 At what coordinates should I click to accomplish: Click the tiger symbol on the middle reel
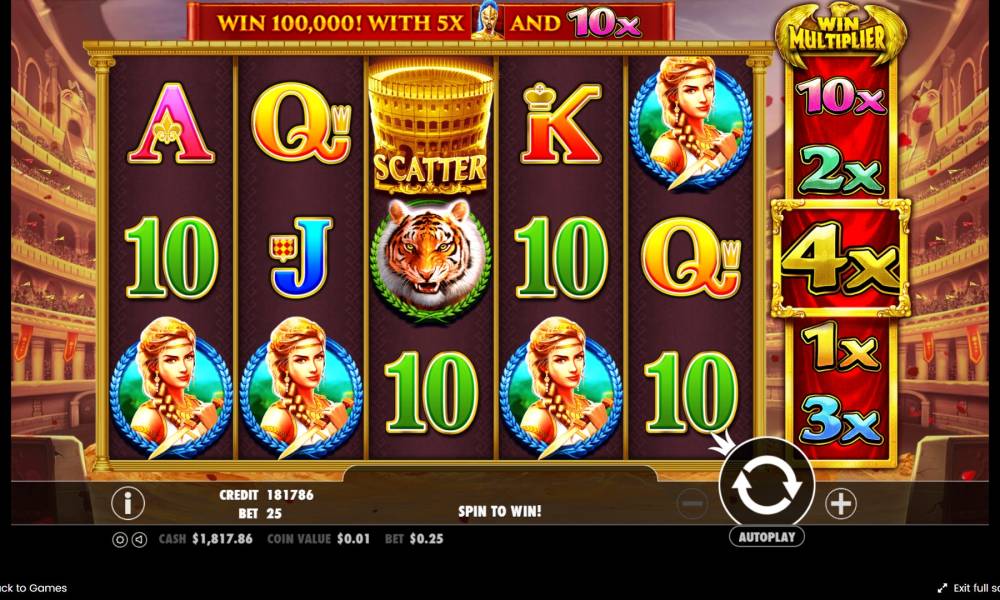point(431,259)
